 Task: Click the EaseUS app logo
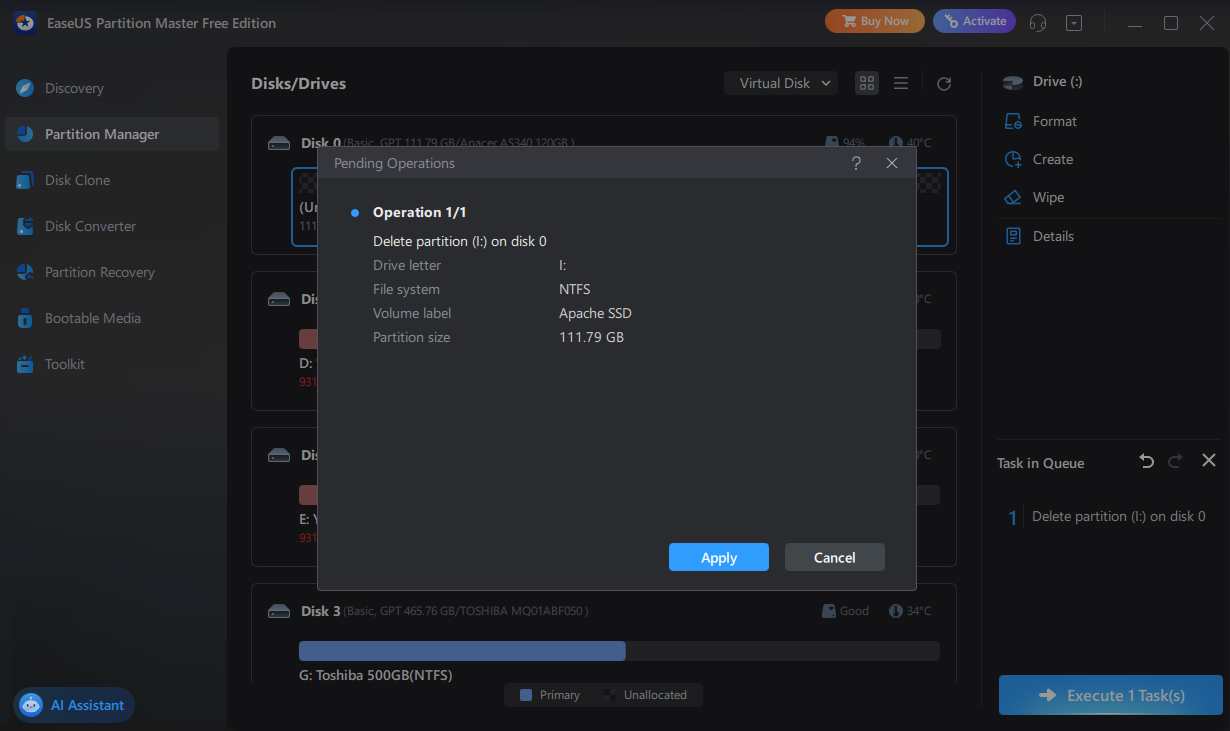[x=26, y=22]
